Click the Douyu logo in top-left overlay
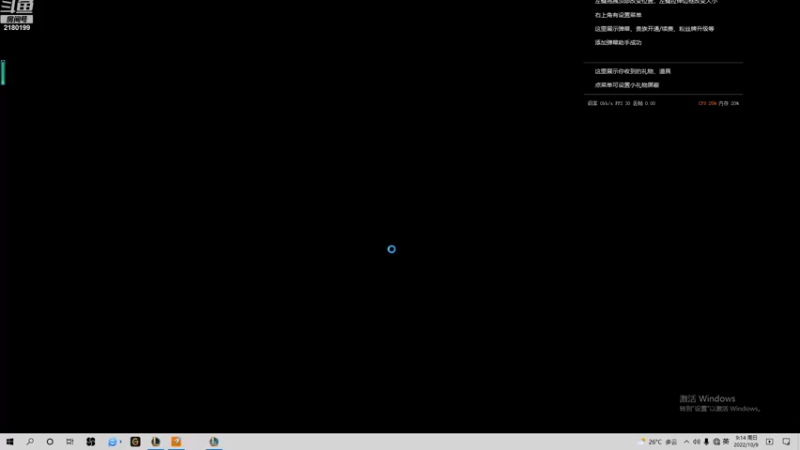 17,7
